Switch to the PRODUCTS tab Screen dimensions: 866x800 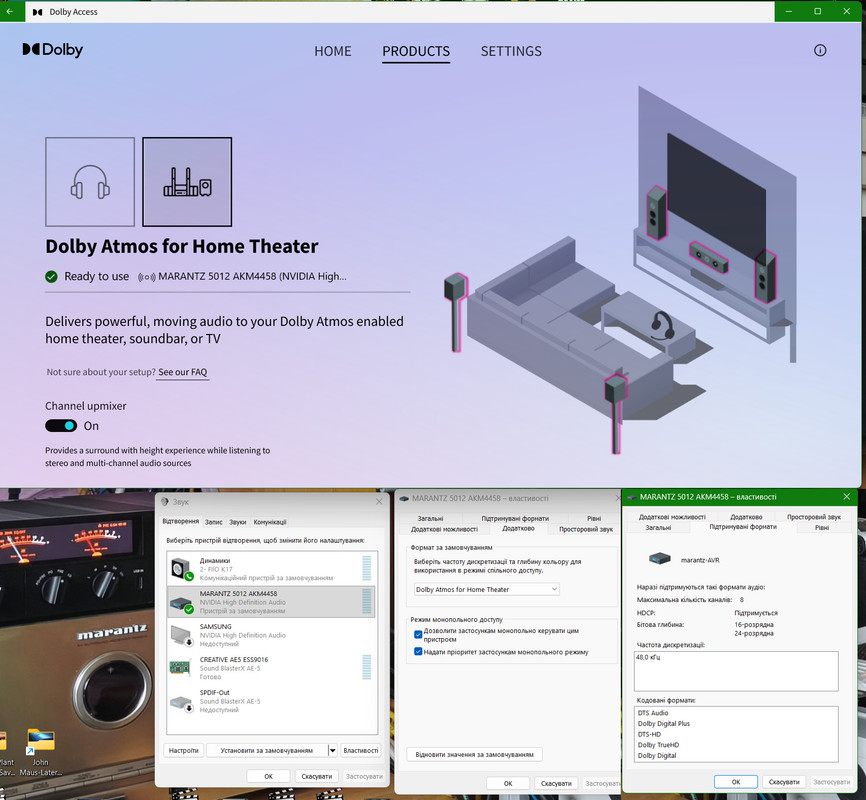point(416,51)
